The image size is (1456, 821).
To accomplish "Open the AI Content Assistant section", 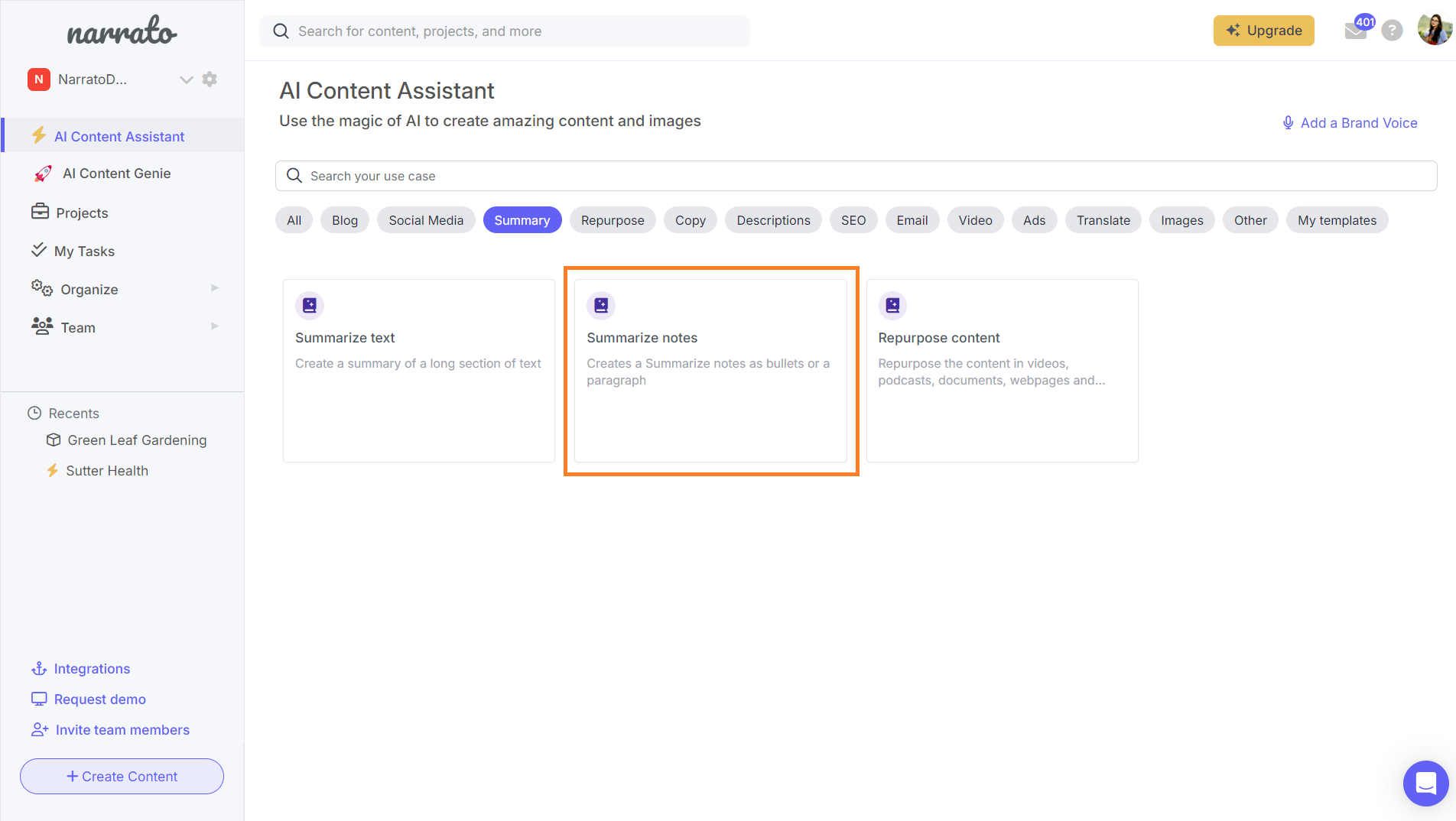I will click(119, 136).
